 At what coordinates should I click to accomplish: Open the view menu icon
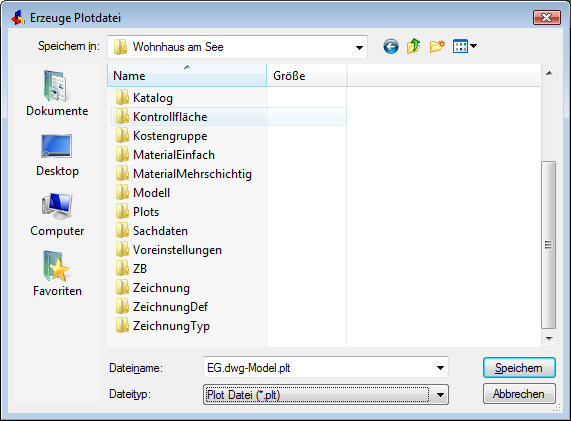(464, 47)
